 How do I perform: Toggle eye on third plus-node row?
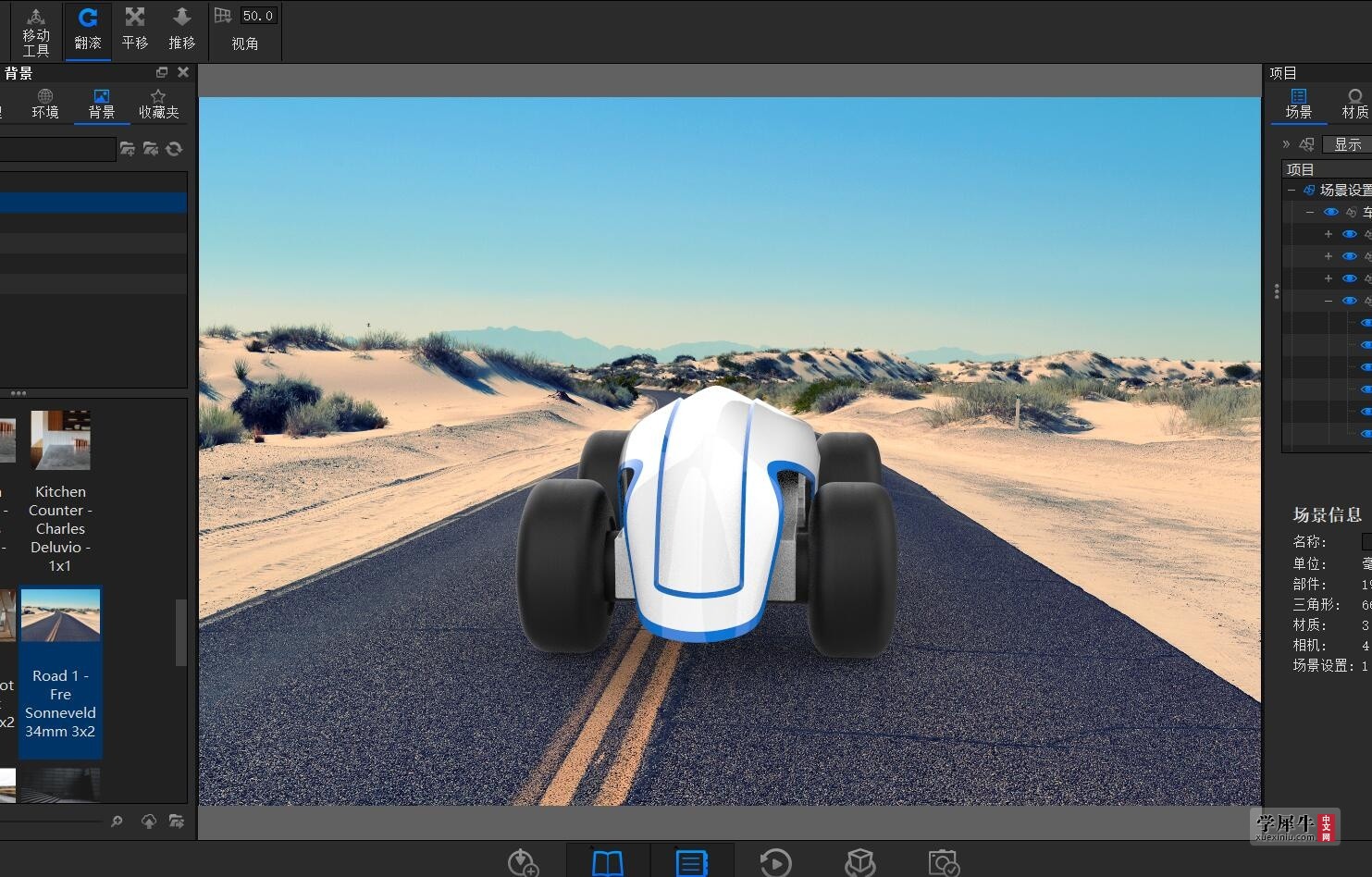1350,278
